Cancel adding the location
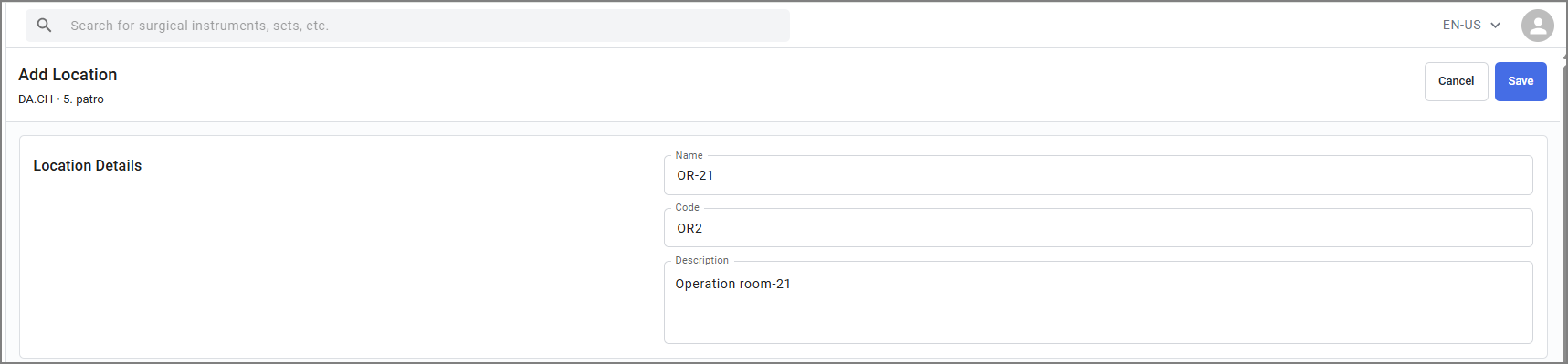The image size is (1568, 364). tap(1456, 81)
